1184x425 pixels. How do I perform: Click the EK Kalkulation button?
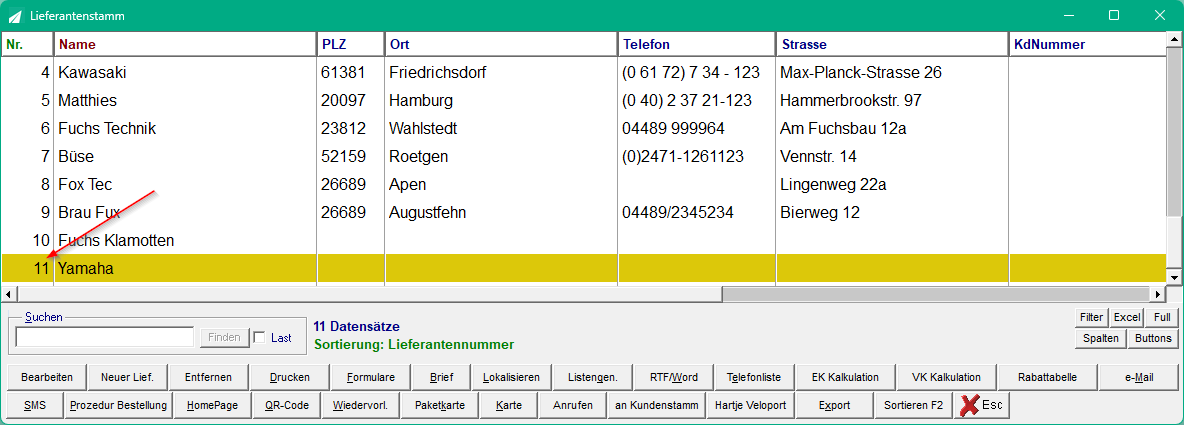click(x=845, y=377)
